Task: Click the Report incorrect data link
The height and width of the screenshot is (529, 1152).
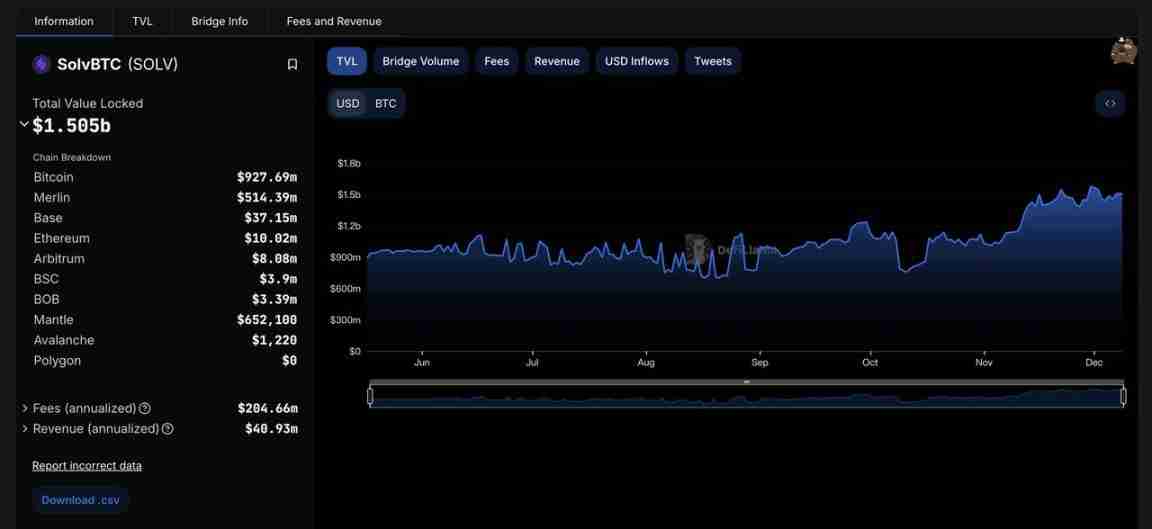Action: coord(87,465)
